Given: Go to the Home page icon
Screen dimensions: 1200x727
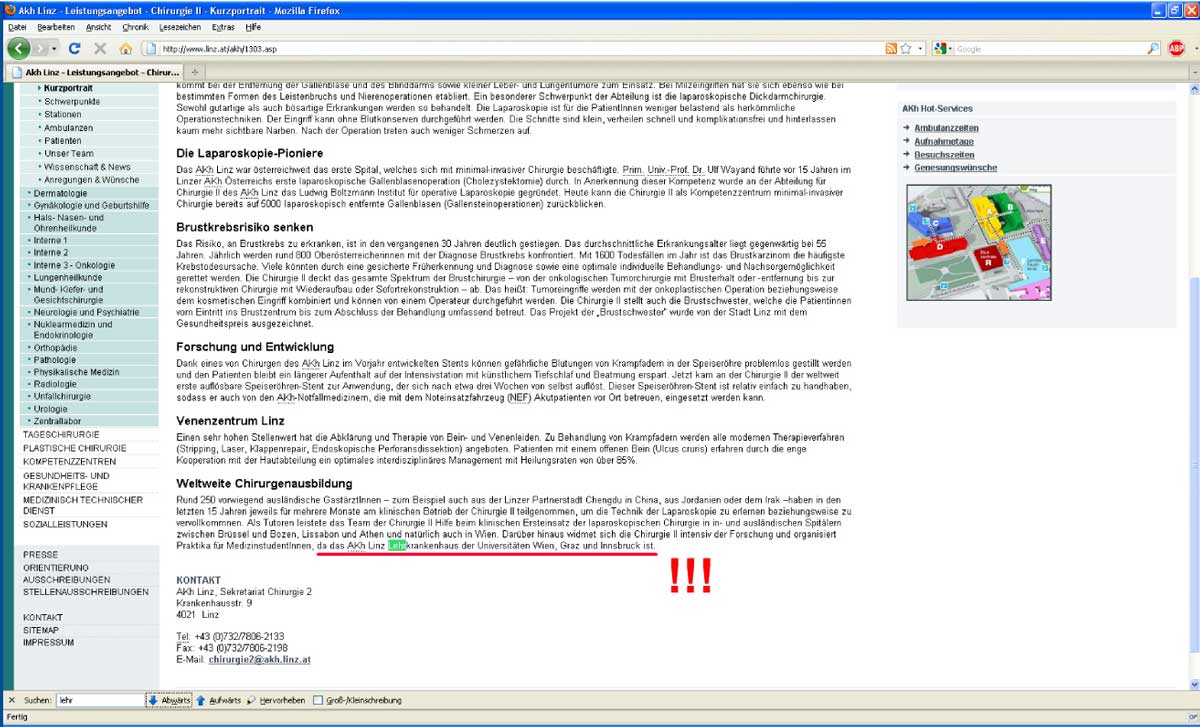Looking at the screenshot, I should click(x=126, y=48).
